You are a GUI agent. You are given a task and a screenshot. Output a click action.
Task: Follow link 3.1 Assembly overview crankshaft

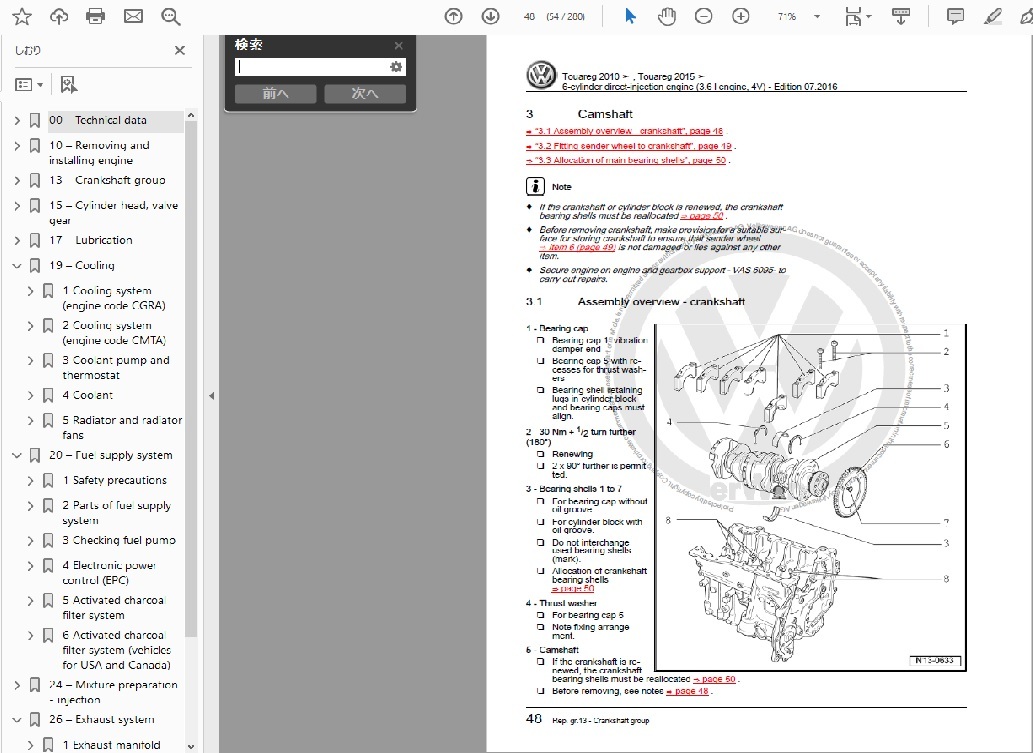(x=625, y=131)
